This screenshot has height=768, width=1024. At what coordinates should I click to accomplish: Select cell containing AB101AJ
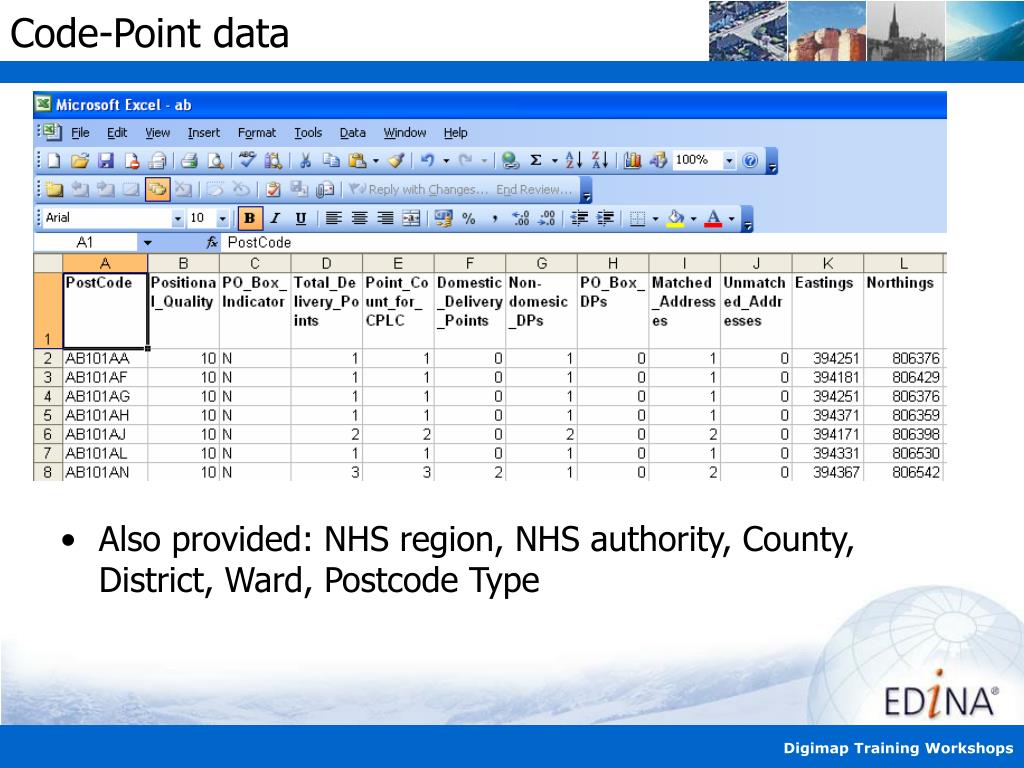[105, 434]
